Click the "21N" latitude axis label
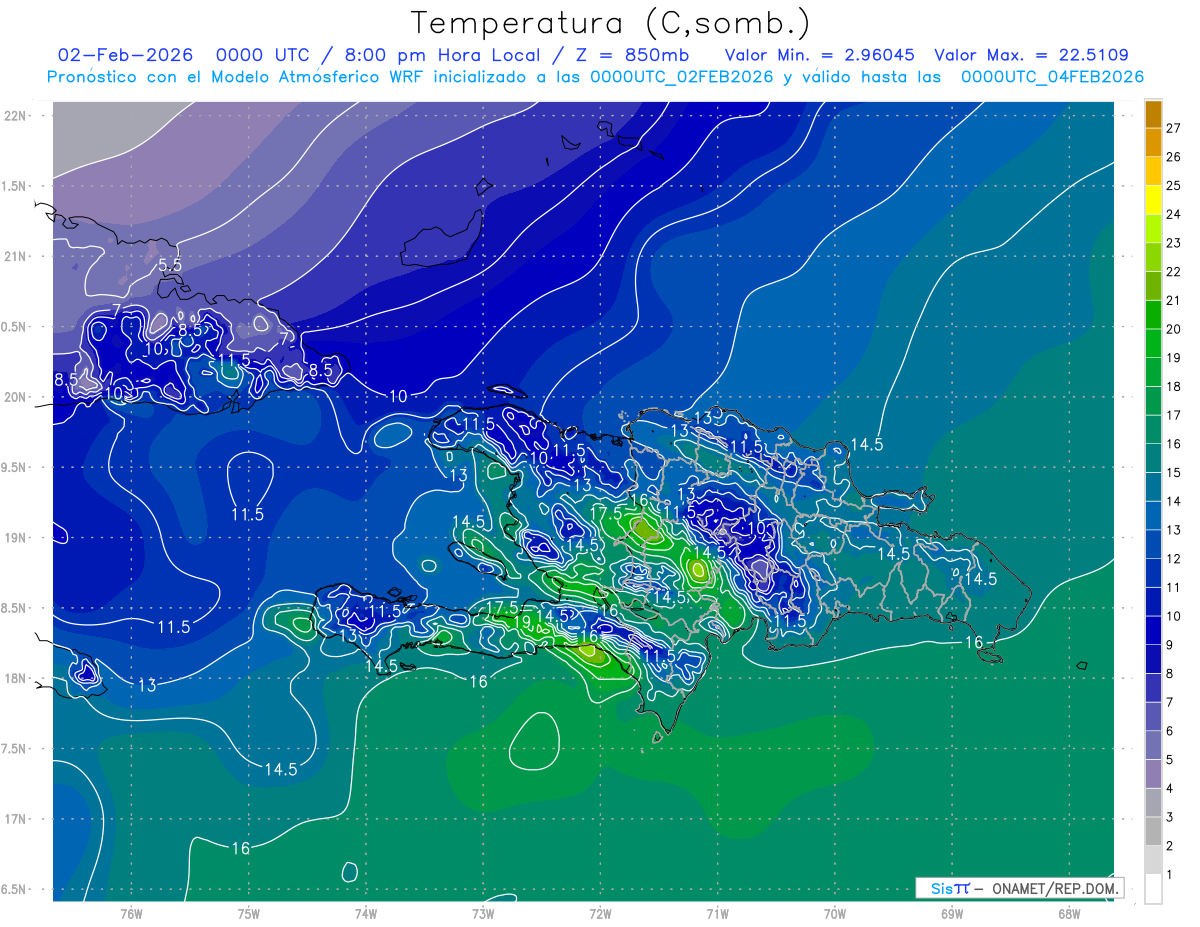The width and height of the screenshot is (1200, 927). [x=17, y=256]
